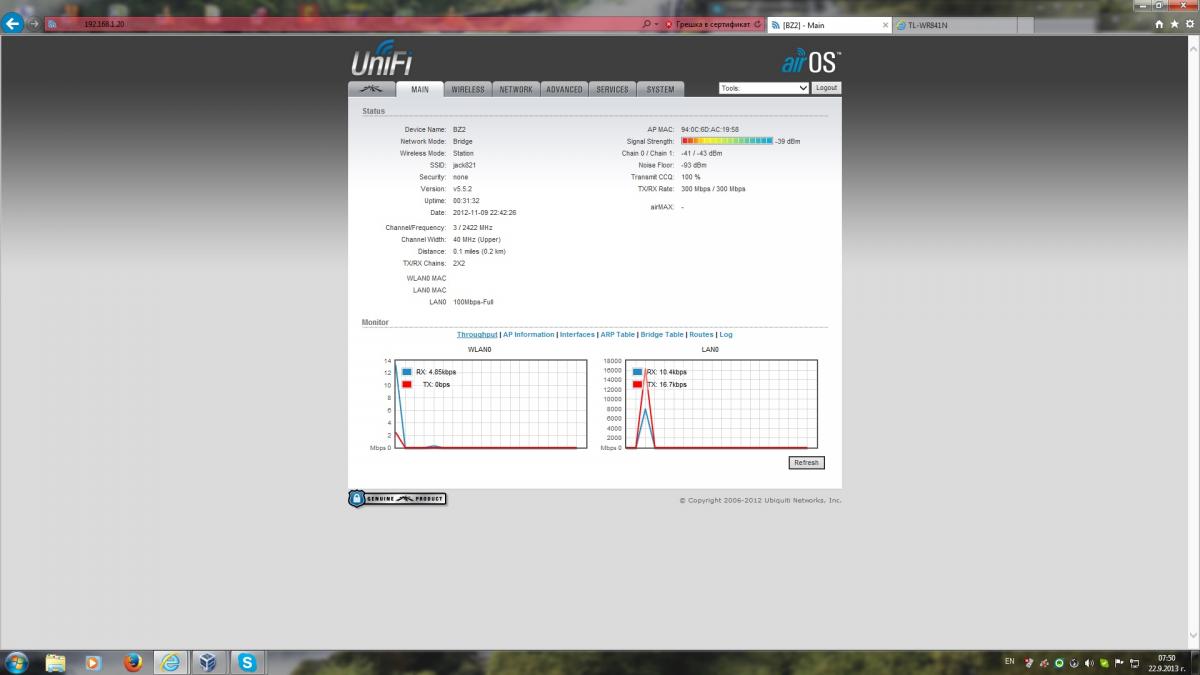This screenshot has width=1200, height=675.
Task: Switch to the Wireless tab
Action: (467, 89)
